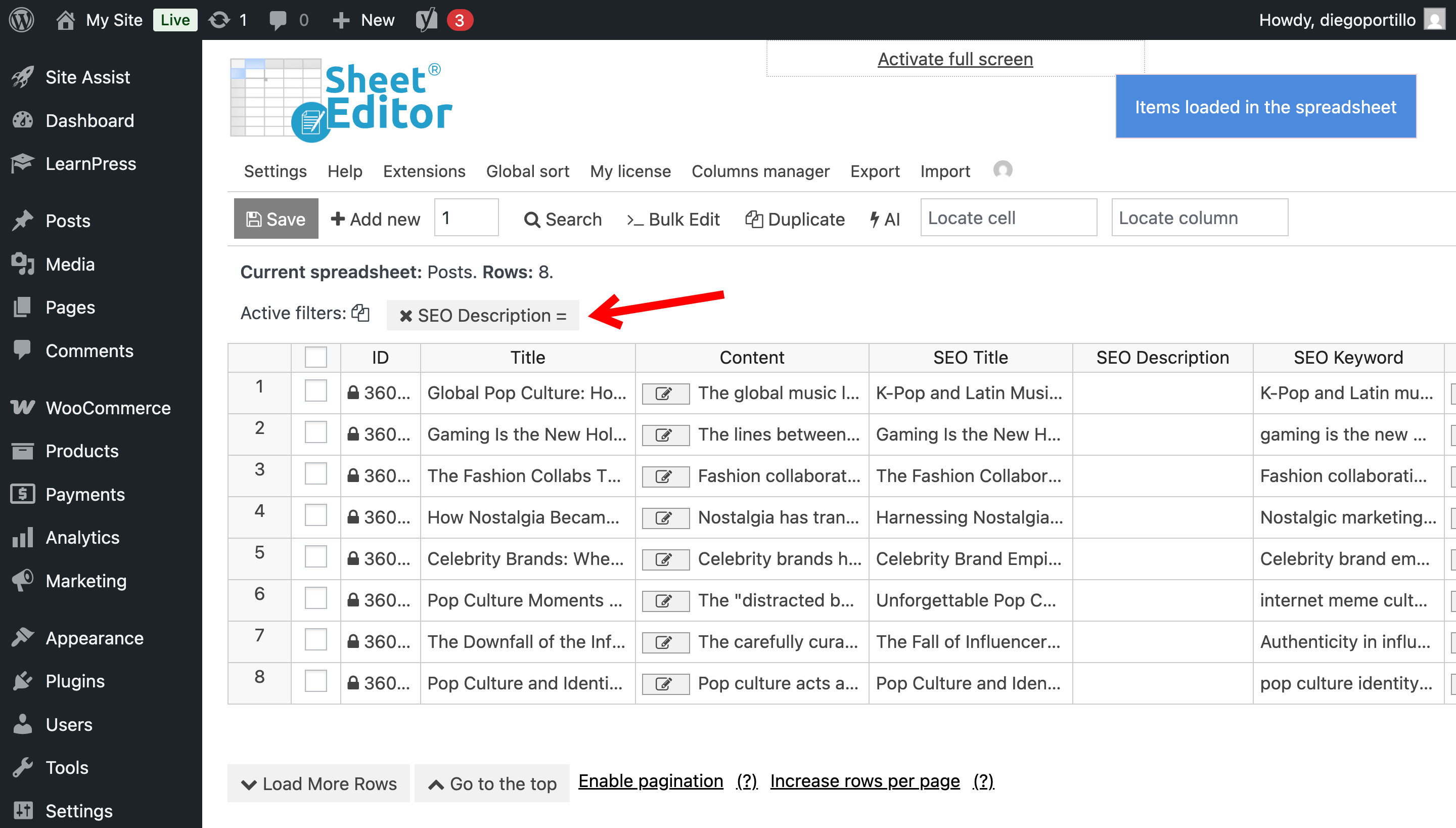1456x828 pixels.
Task: Open the Yoast SEO admin bar icon
Action: [426, 20]
